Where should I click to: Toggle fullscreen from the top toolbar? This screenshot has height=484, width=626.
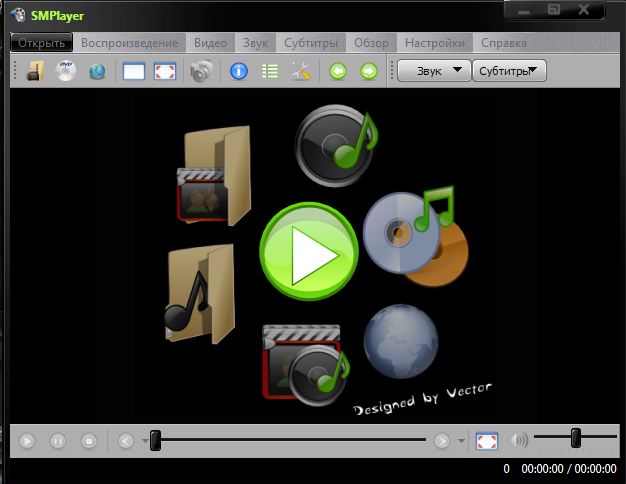[165, 71]
